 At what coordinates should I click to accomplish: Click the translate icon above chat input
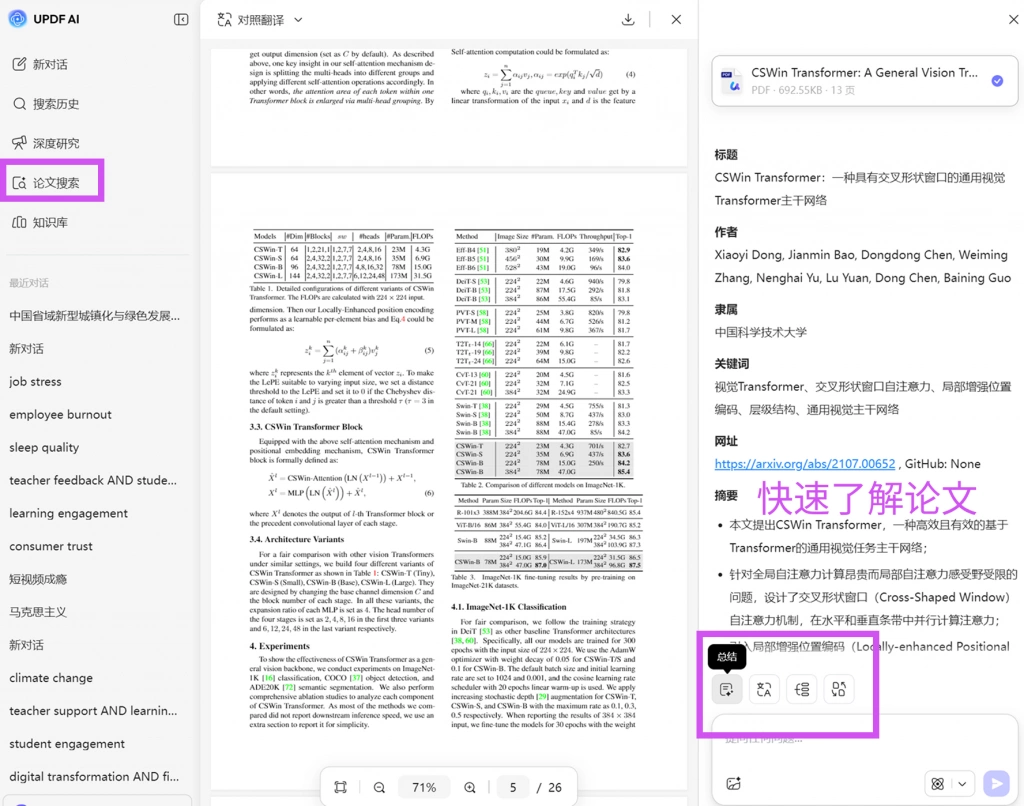pyautogui.click(x=763, y=689)
